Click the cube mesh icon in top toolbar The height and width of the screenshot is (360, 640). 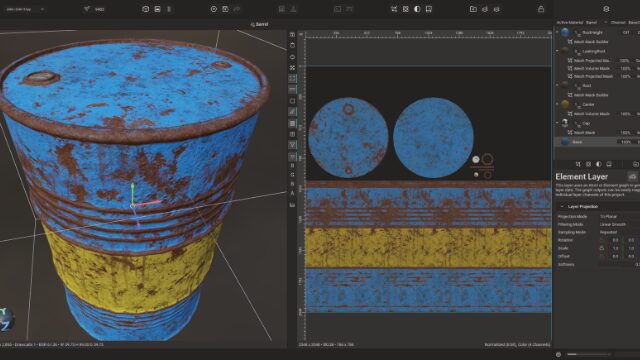click(x=145, y=9)
